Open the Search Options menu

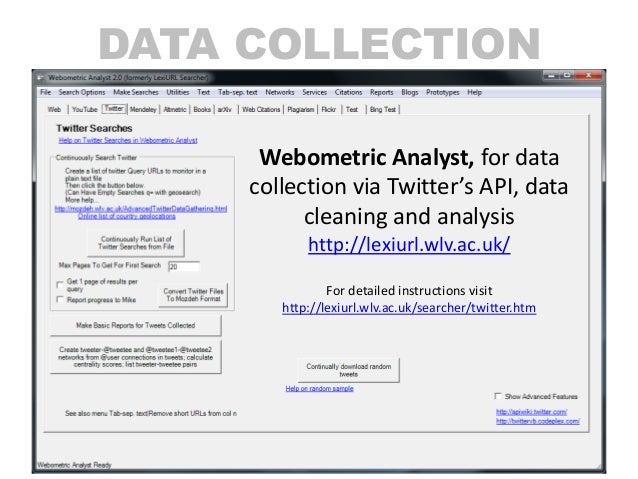pos(82,92)
